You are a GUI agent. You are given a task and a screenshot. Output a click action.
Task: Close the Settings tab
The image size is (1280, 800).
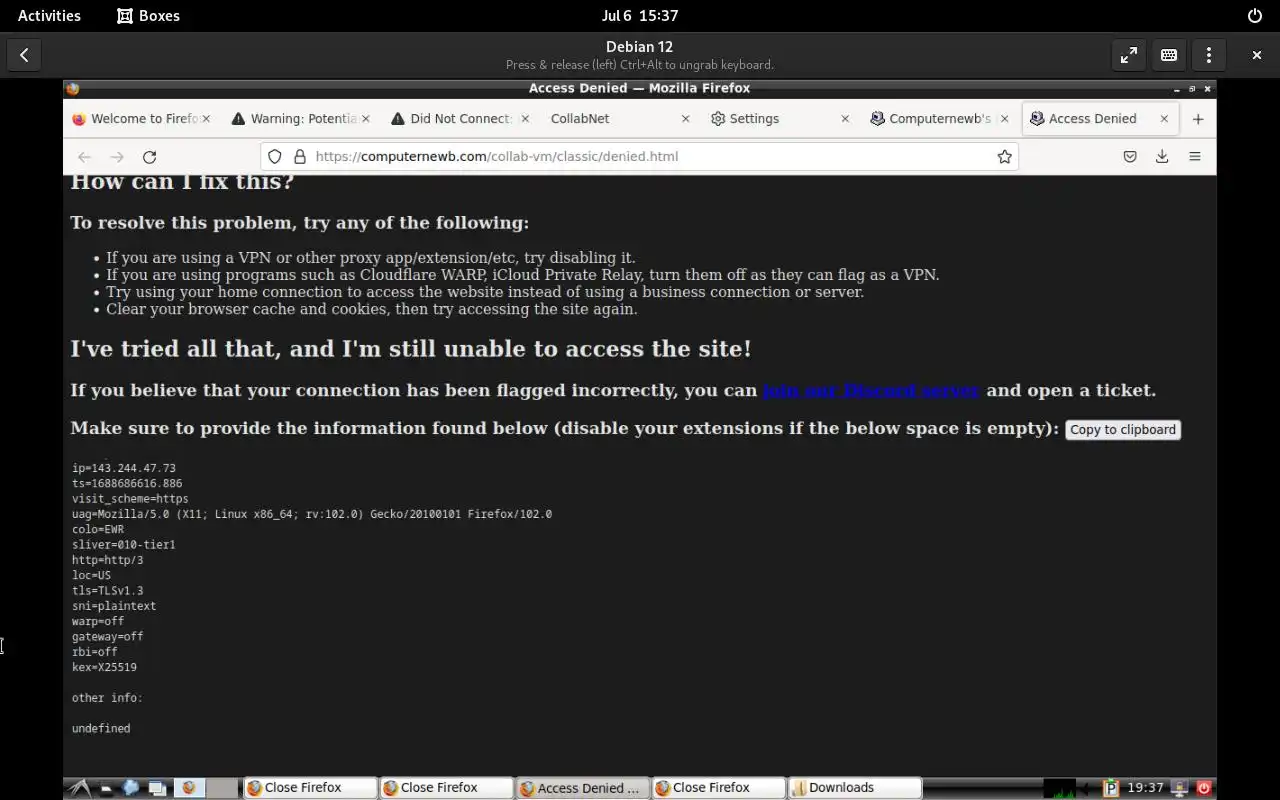pyautogui.click(x=845, y=119)
